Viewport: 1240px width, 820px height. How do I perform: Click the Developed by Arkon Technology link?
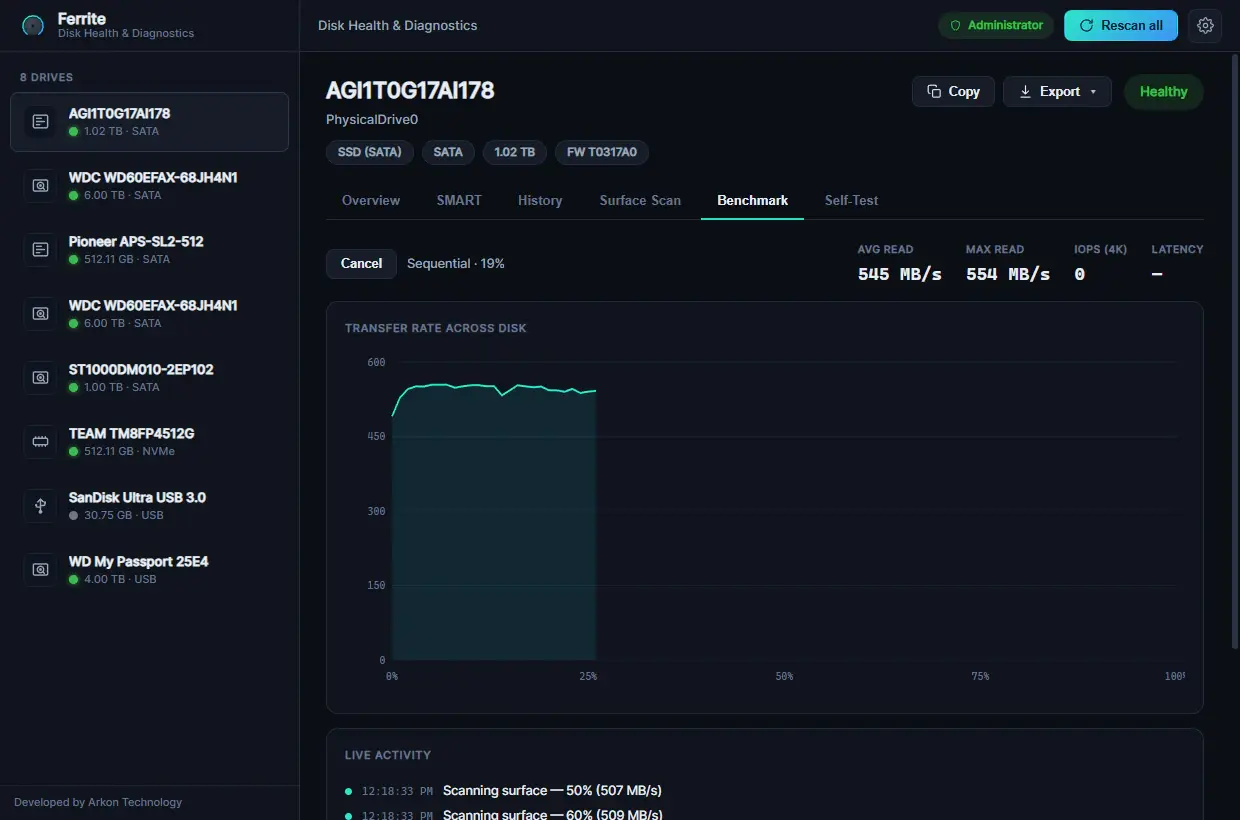point(98,802)
